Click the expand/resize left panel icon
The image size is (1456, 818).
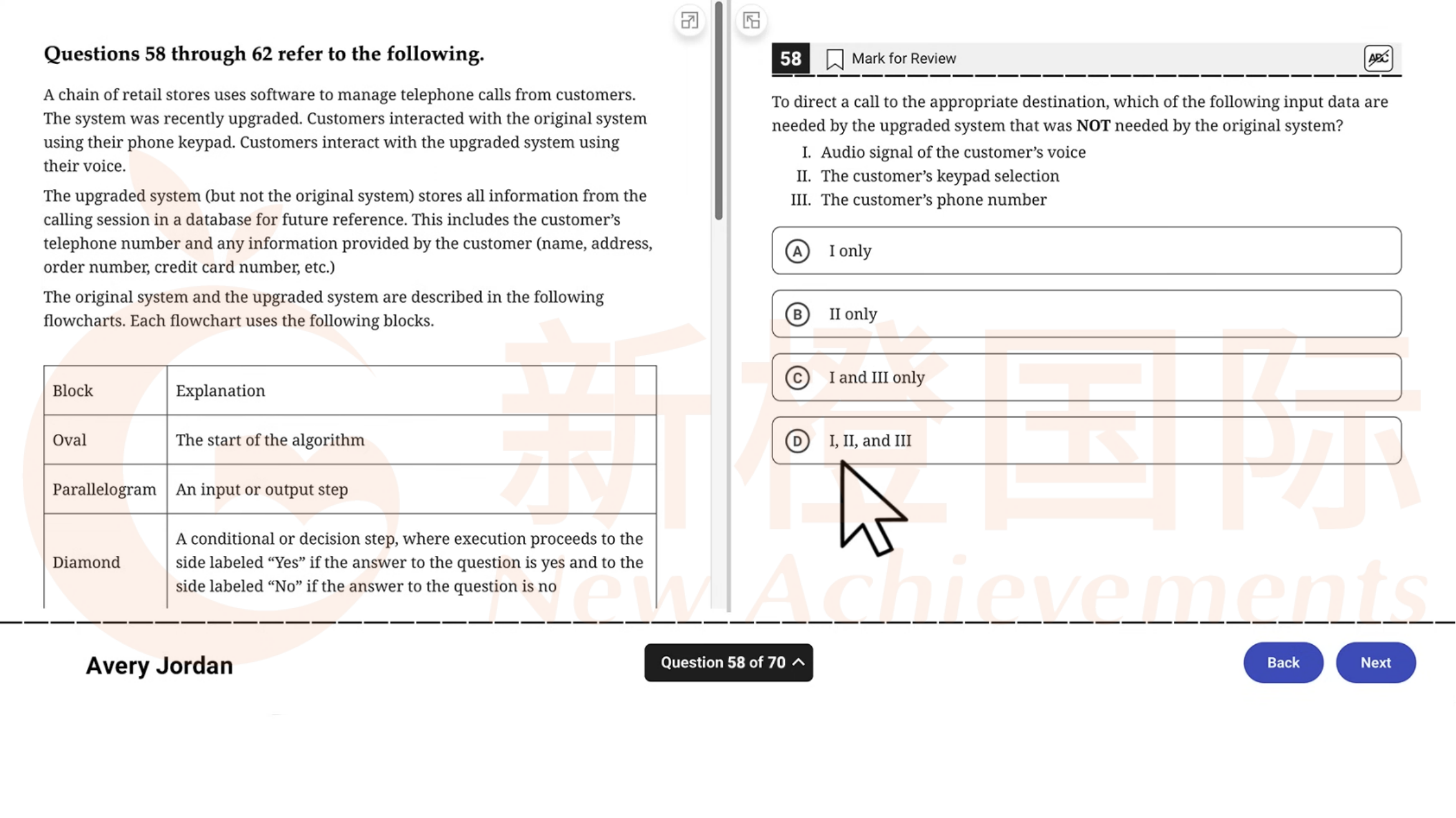pos(689,19)
